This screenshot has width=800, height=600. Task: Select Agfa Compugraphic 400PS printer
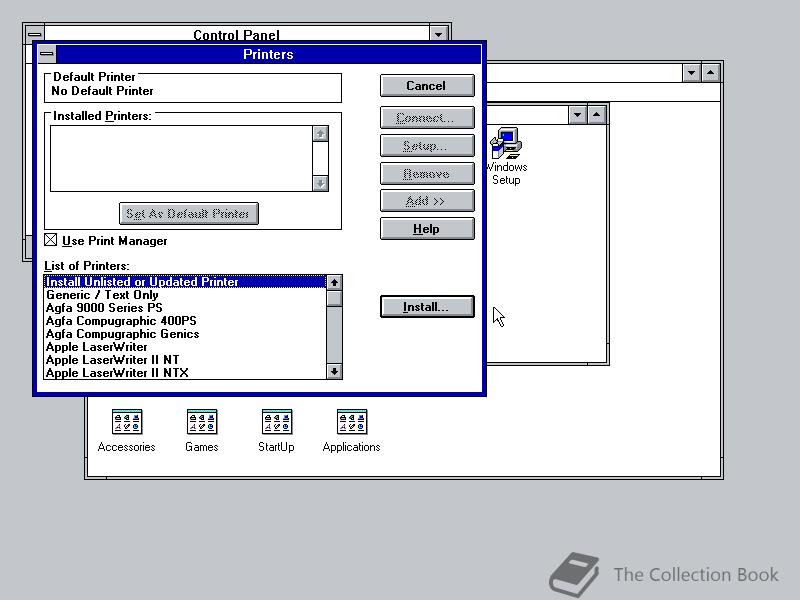[x=185, y=321]
